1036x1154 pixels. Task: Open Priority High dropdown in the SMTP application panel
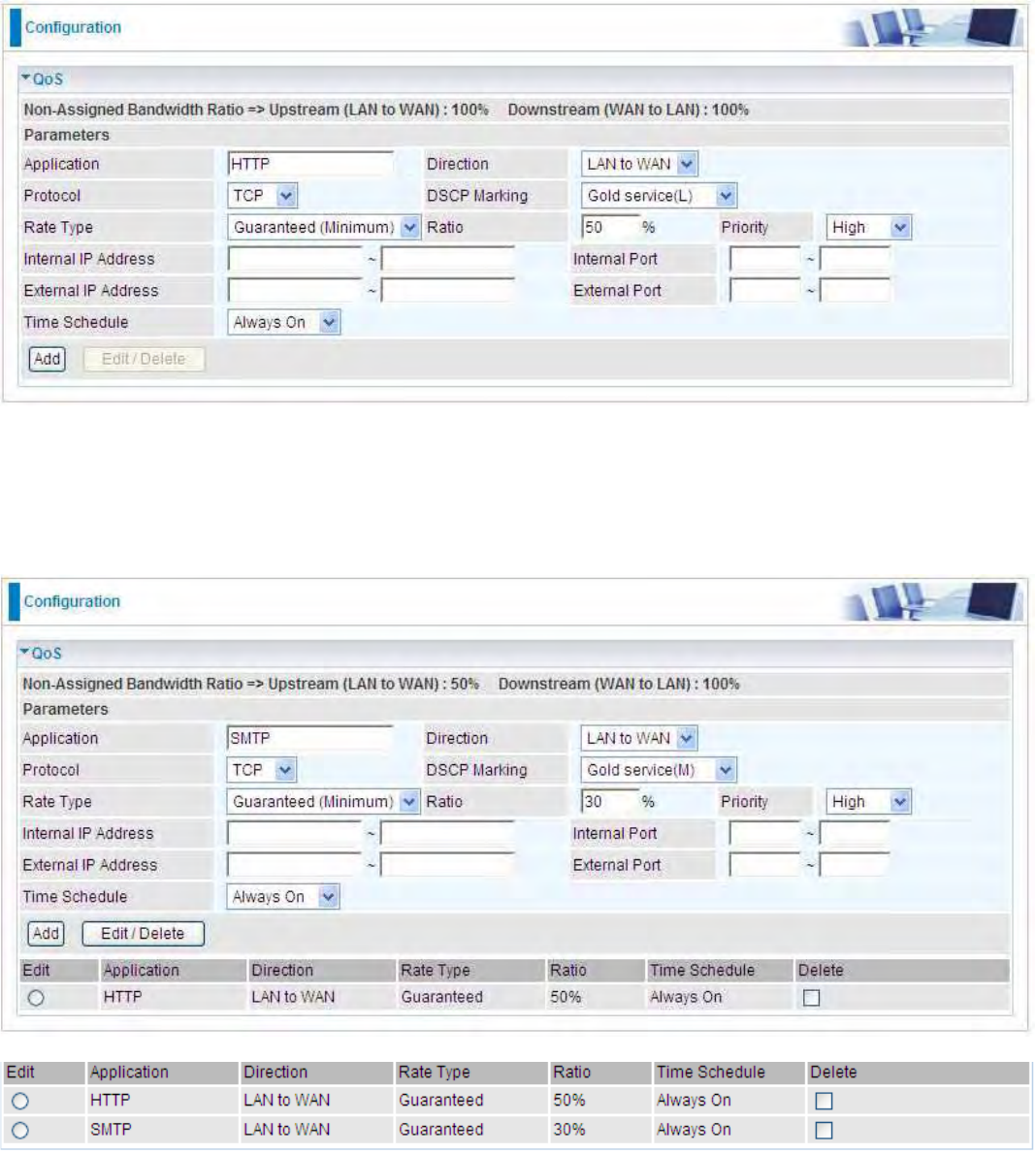[x=869, y=801]
